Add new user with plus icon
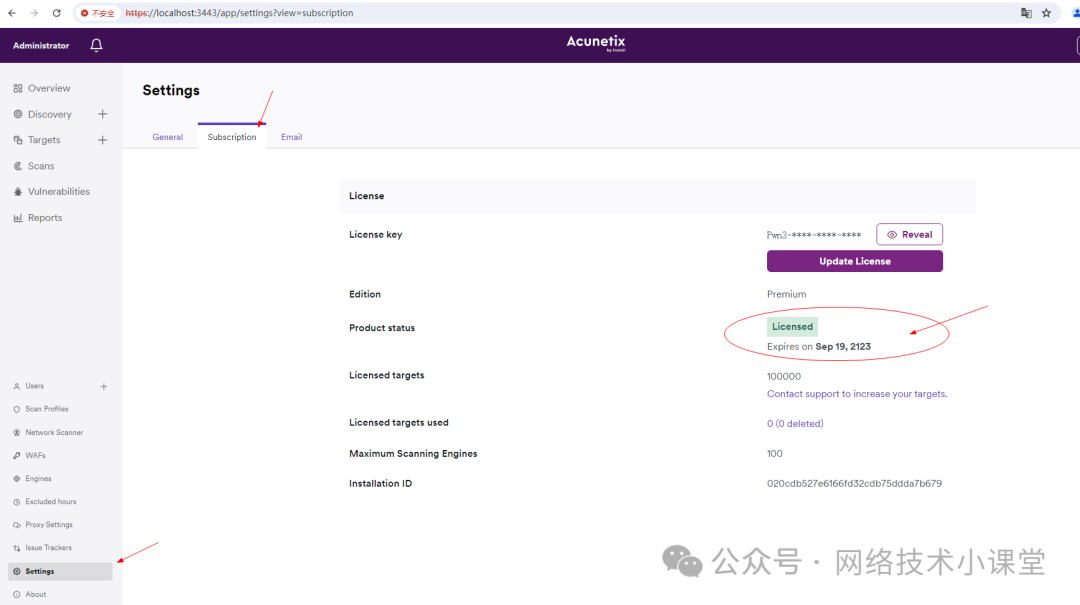The width and height of the screenshot is (1080, 605). click(104, 387)
